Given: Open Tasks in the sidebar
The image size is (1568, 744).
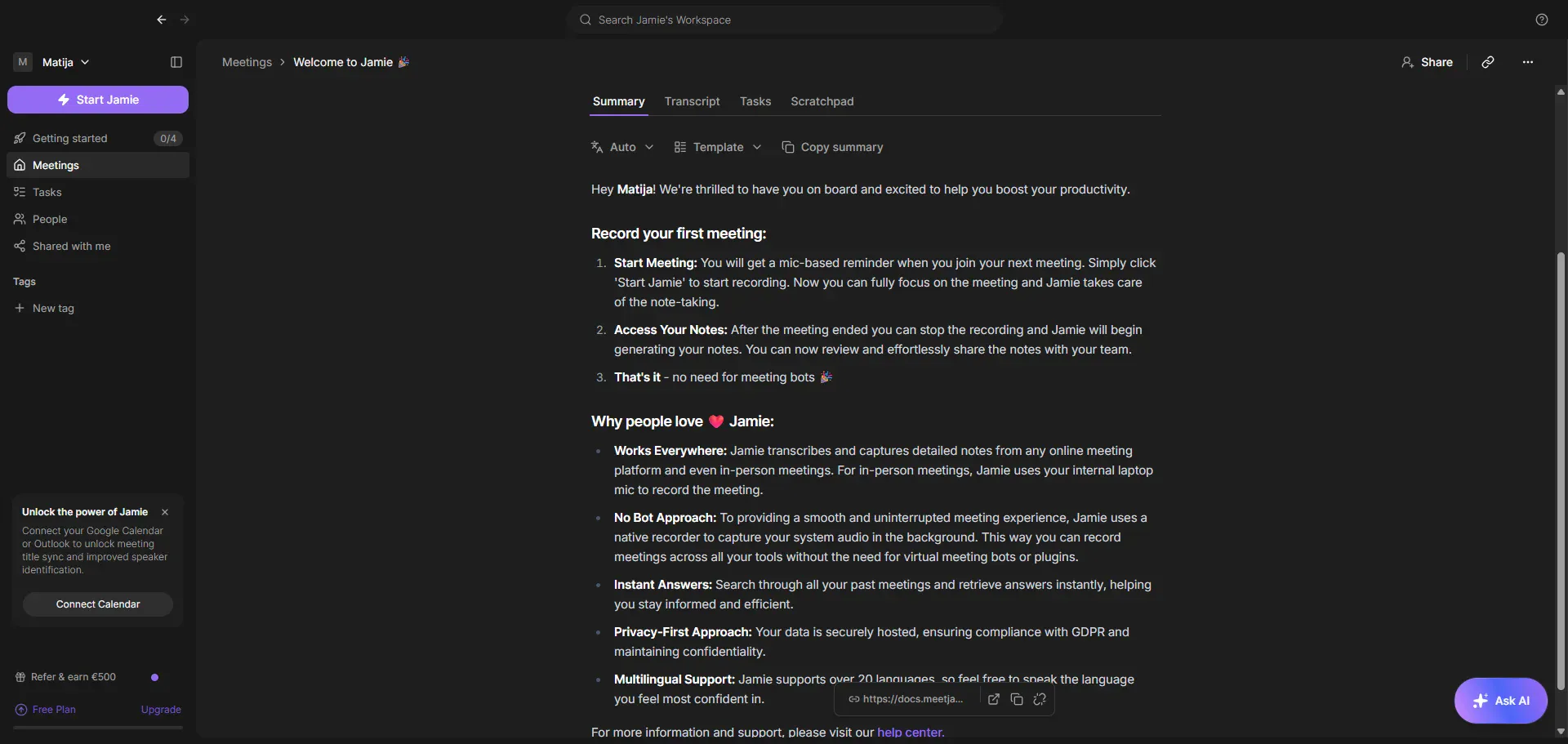Looking at the screenshot, I should pos(98,192).
